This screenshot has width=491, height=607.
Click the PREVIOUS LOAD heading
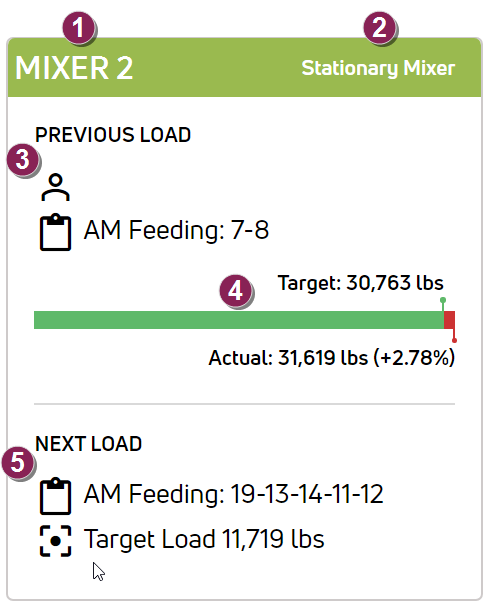[113, 135]
